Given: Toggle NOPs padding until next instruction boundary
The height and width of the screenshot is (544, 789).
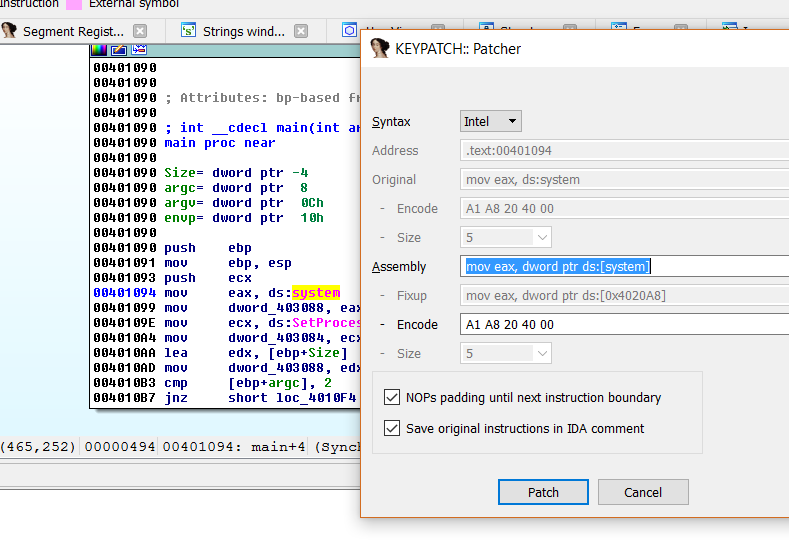Looking at the screenshot, I should [392, 397].
